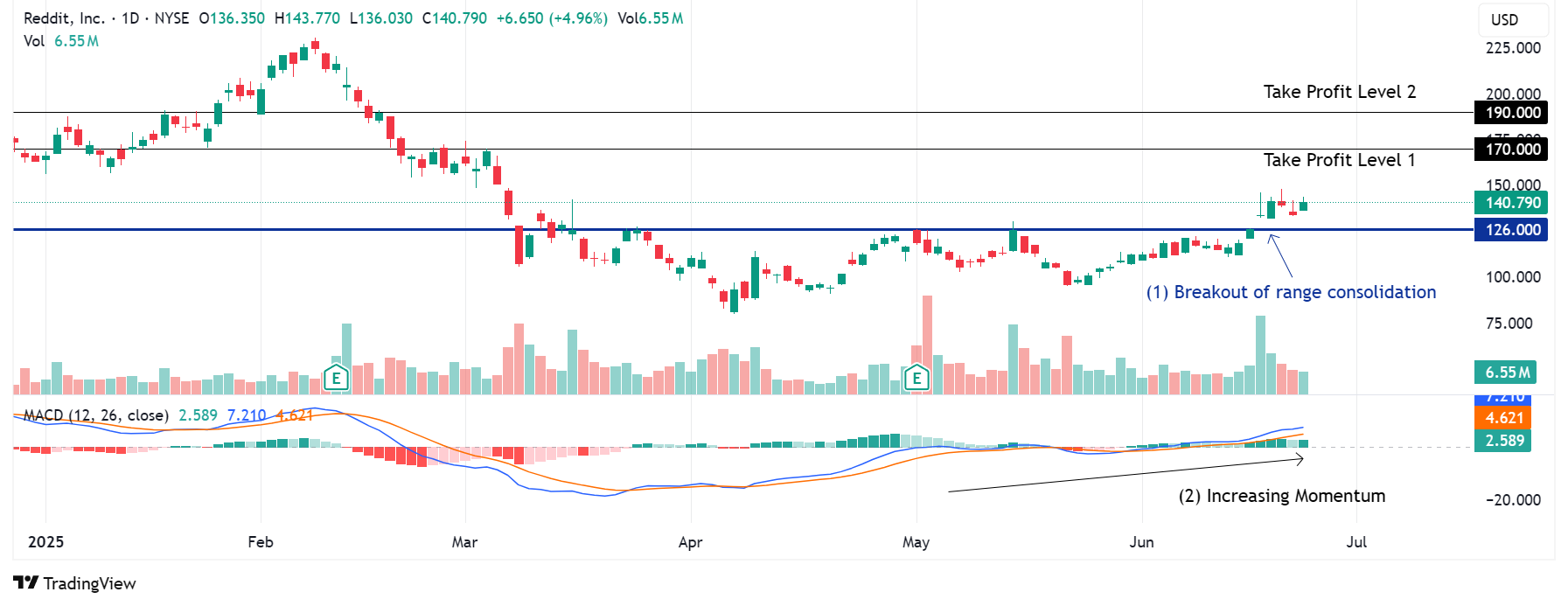Click the Jun date axis label
Screen dimensions: 1568x606
click(x=1141, y=542)
